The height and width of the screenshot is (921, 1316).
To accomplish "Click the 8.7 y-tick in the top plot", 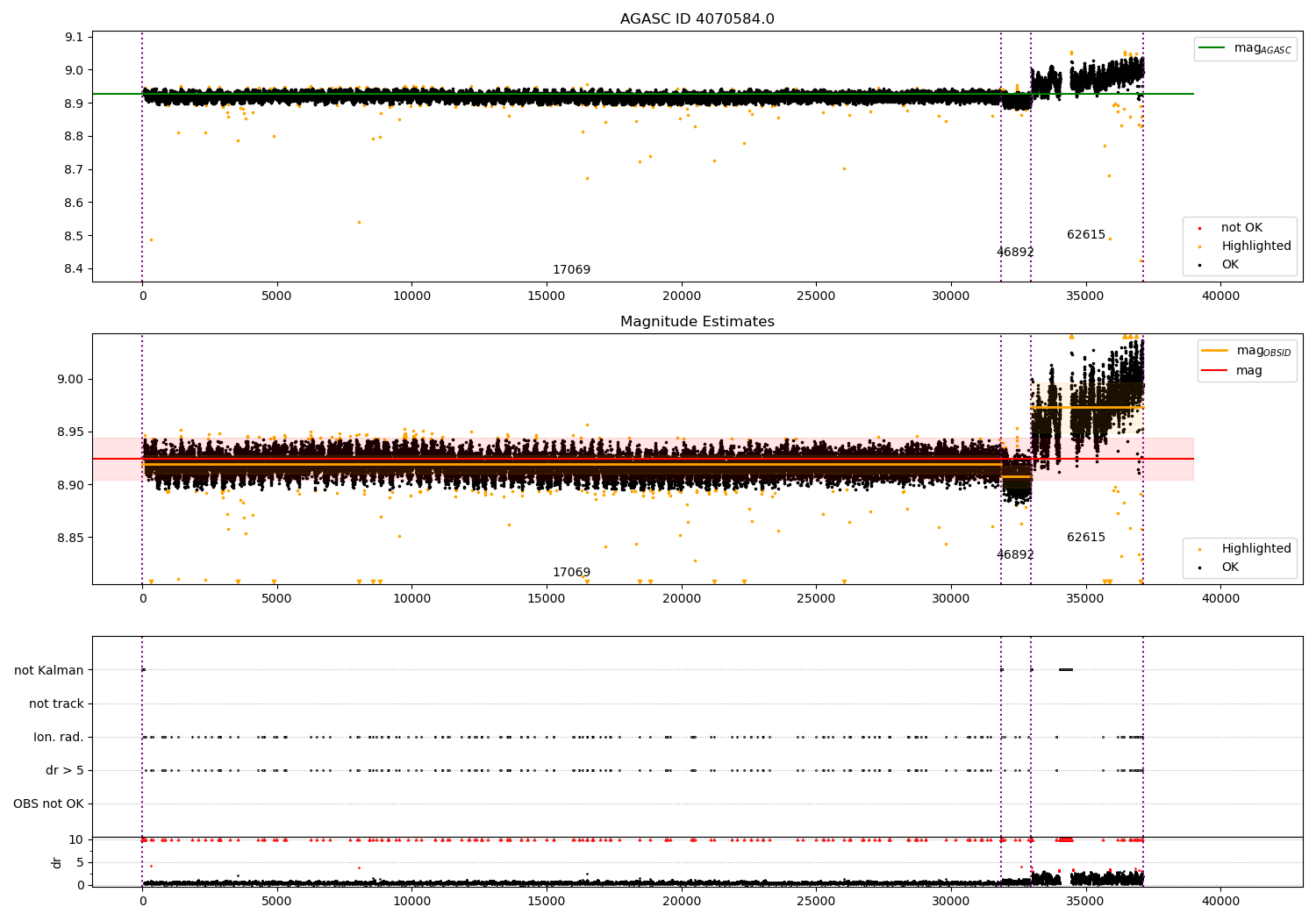I will tap(75, 169).
